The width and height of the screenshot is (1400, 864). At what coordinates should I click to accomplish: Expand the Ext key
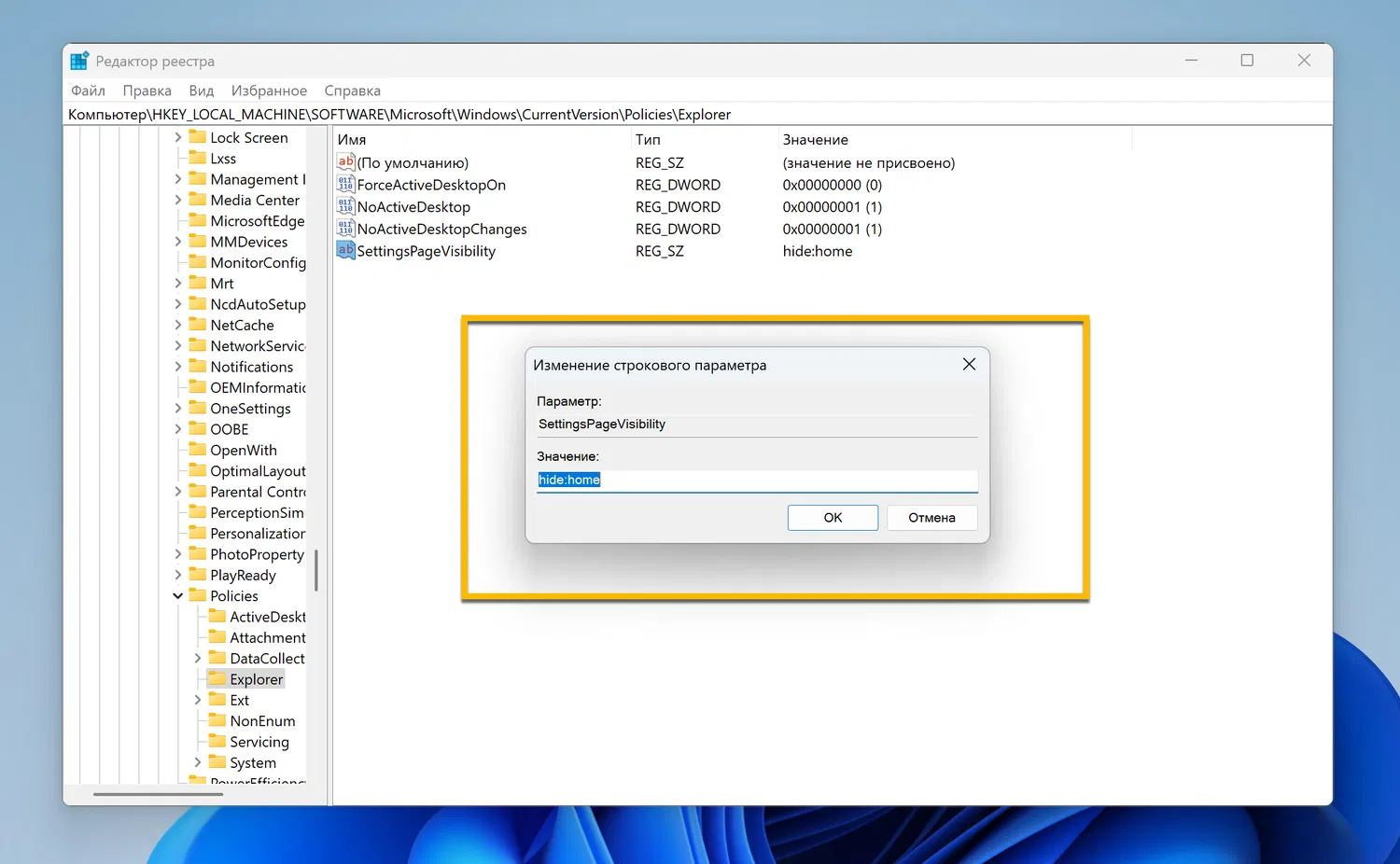coord(197,700)
